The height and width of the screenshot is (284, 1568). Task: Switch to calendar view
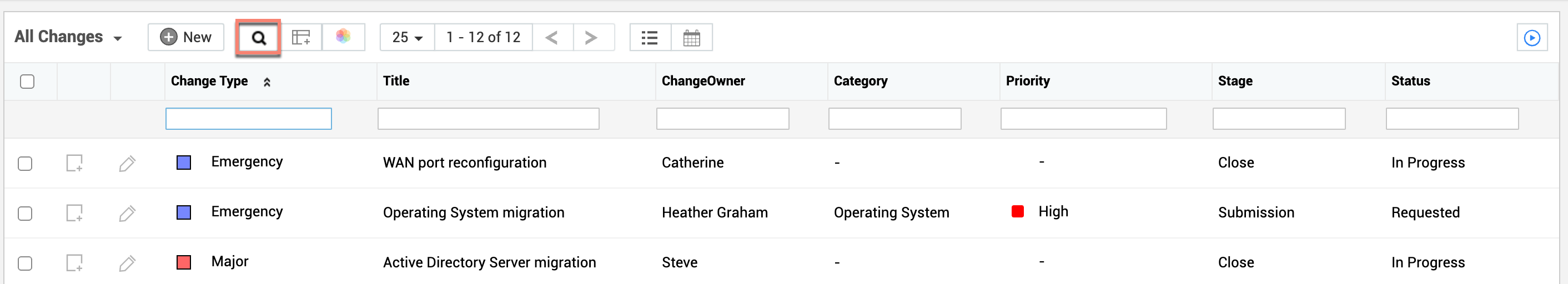[x=691, y=38]
